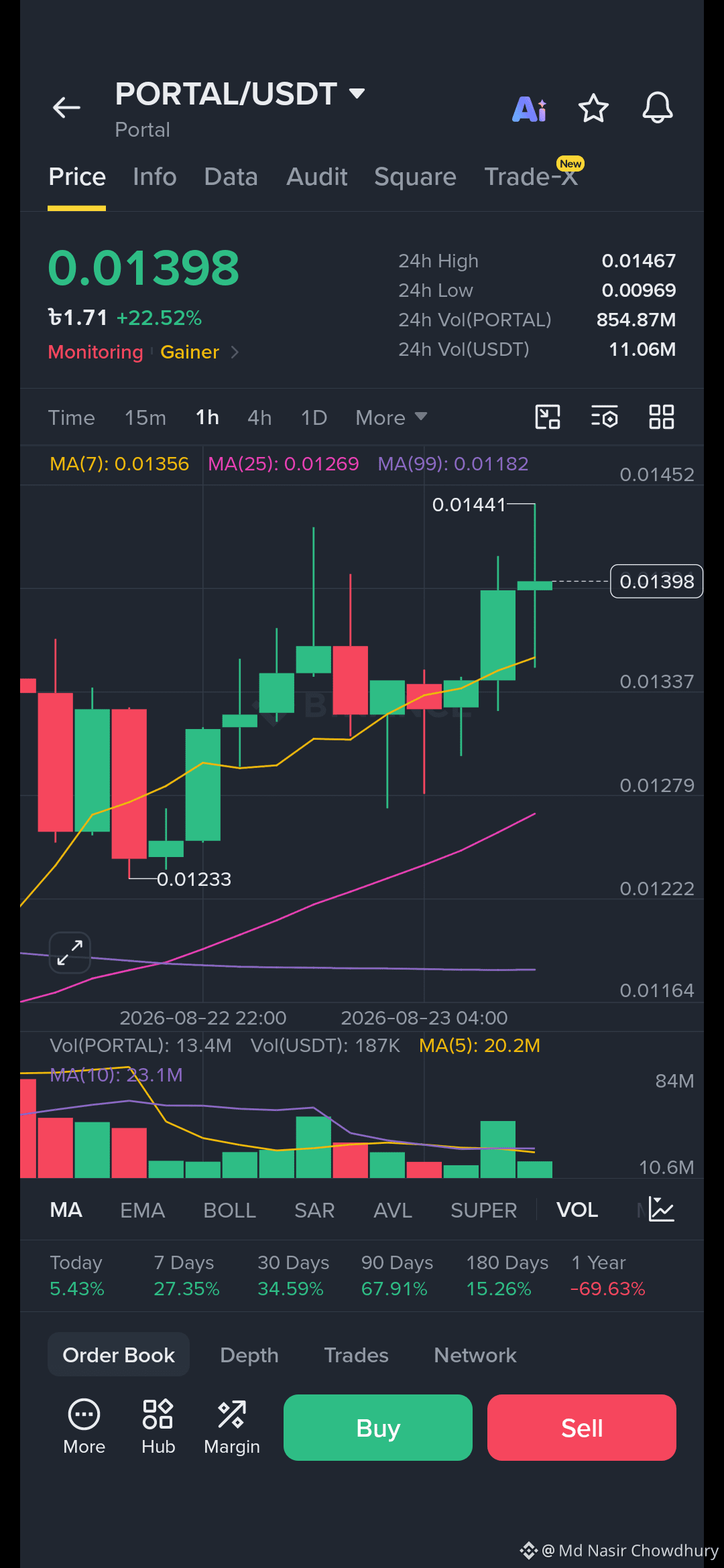
Task: Open the Margin trading icon
Action: pos(232,1427)
